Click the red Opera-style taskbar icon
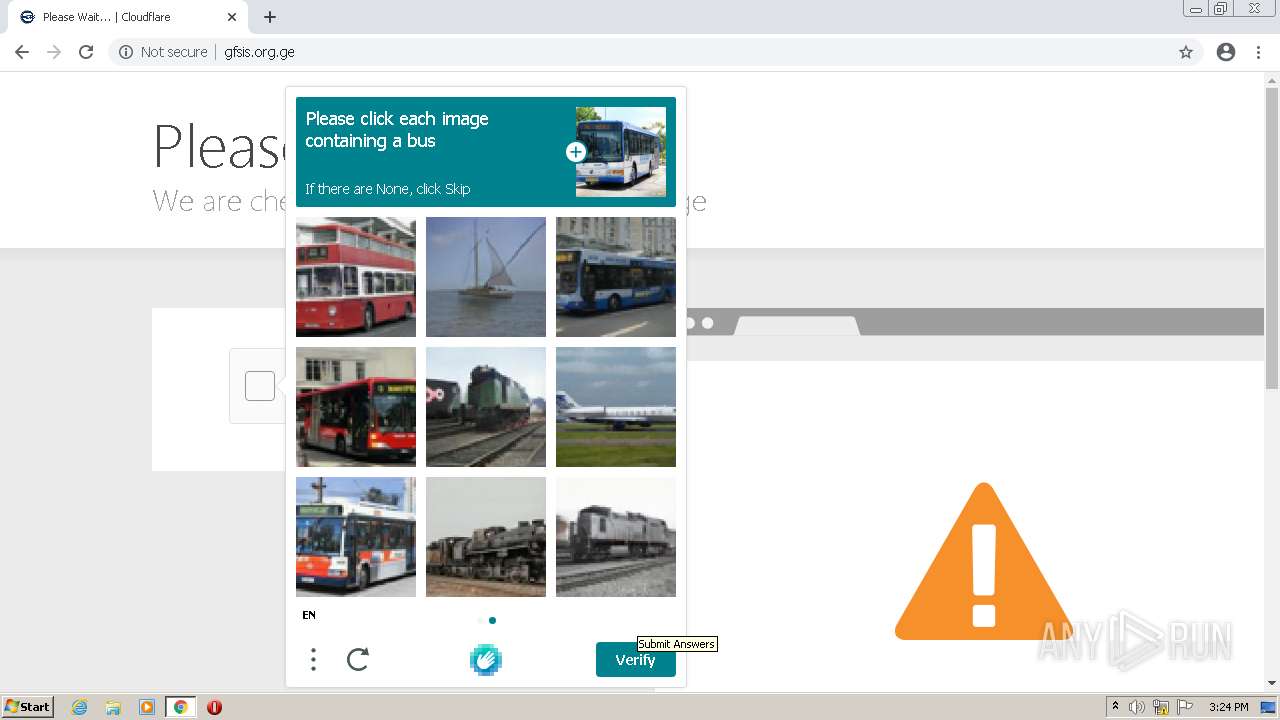 [214, 707]
